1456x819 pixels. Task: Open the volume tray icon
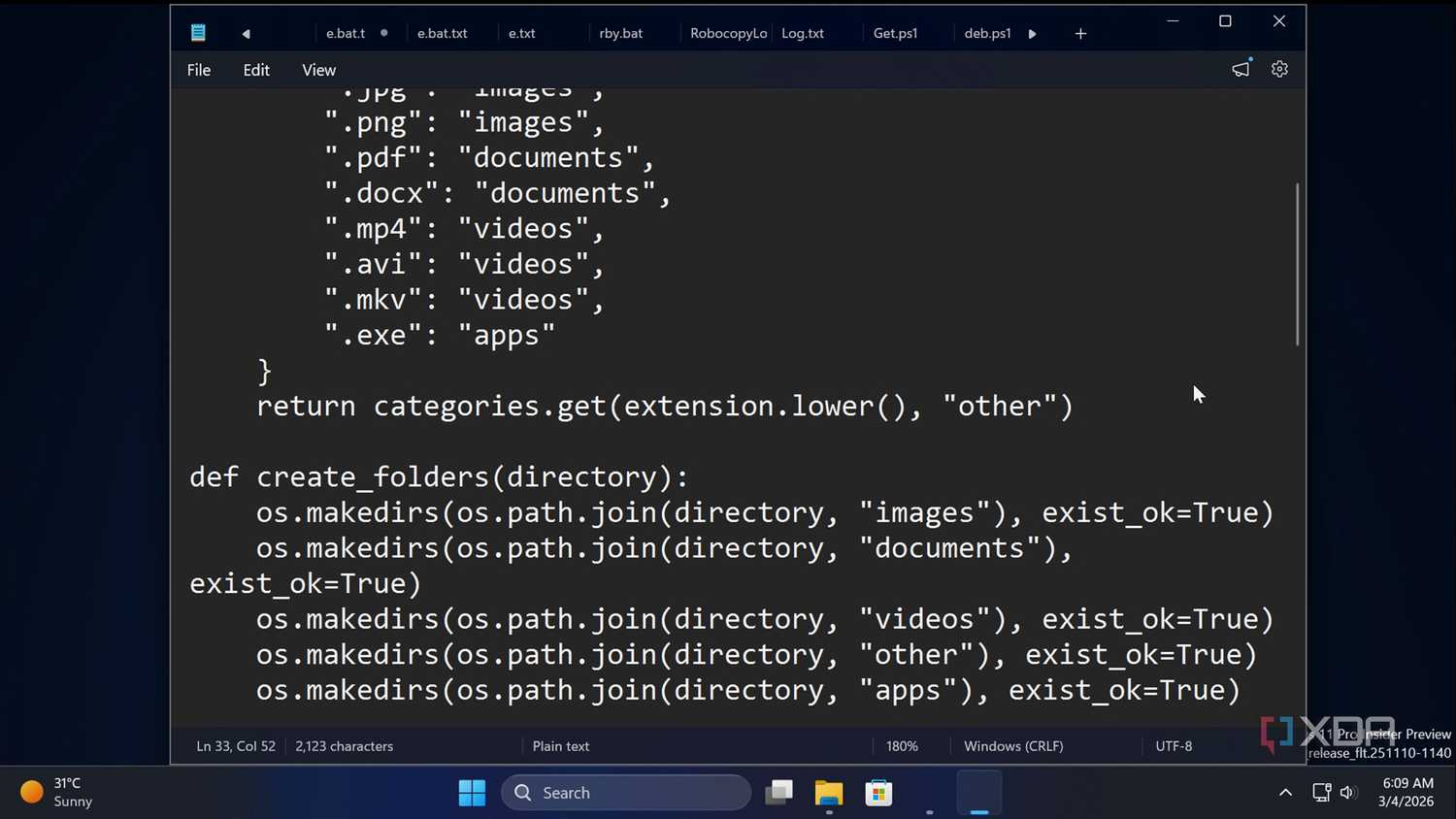coord(1347,793)
